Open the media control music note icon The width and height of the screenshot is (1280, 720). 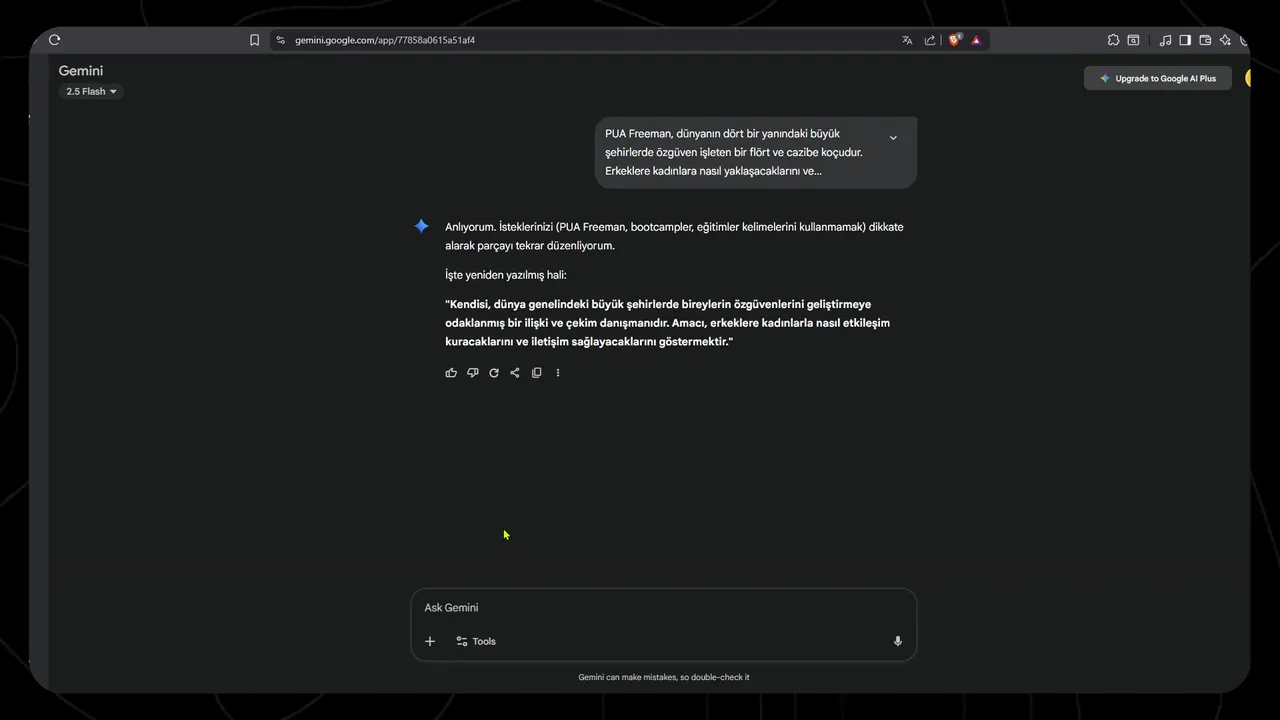(1165, 40)
